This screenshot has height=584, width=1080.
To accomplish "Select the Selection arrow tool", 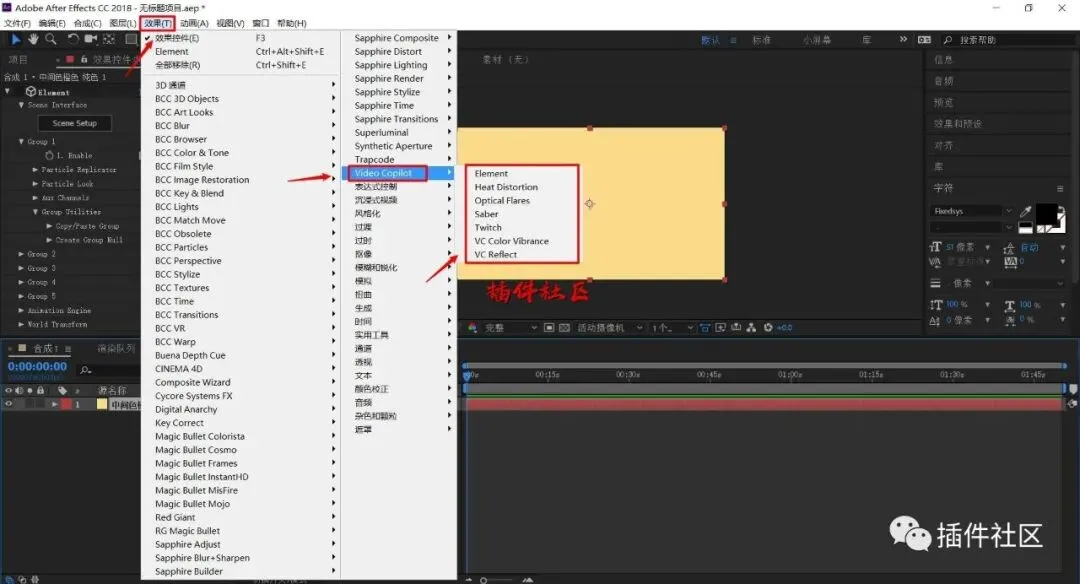I will tap(16, 39).
